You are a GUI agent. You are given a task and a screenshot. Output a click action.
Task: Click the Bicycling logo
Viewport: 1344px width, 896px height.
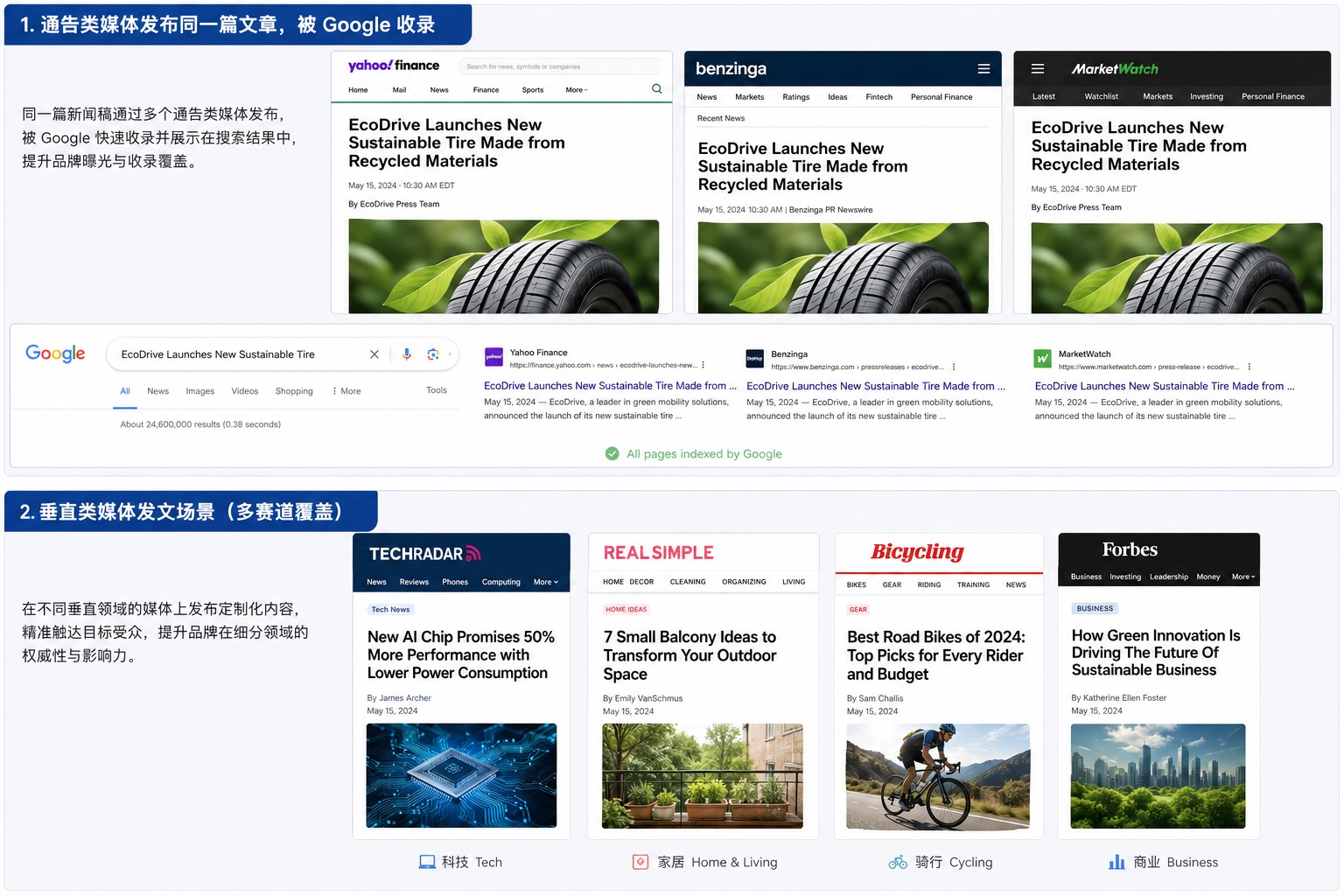point(917,552)
